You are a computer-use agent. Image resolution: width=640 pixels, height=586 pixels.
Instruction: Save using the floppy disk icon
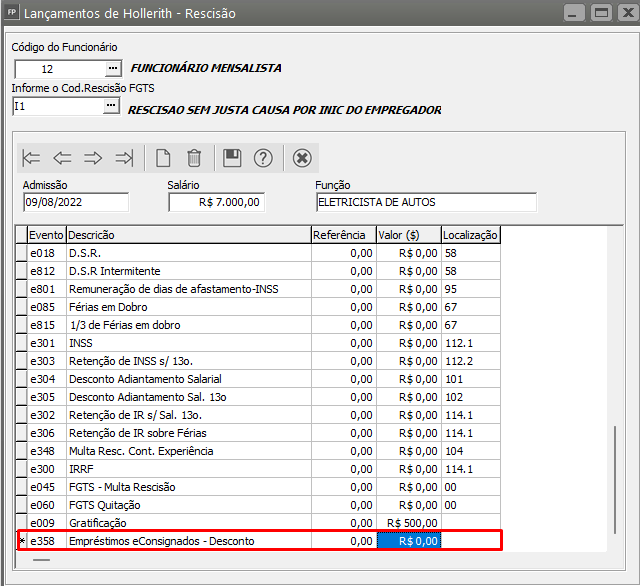pyautogui.click(x=232, y=158)
